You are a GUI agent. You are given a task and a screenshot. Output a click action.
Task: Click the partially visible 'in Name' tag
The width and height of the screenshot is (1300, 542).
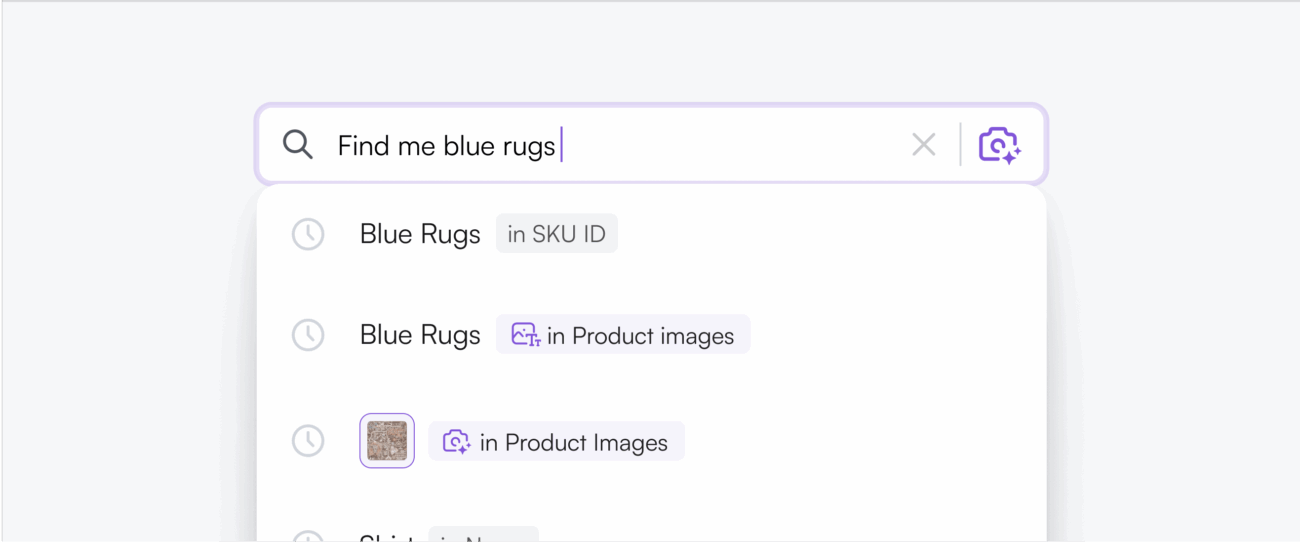click(484, 537)
